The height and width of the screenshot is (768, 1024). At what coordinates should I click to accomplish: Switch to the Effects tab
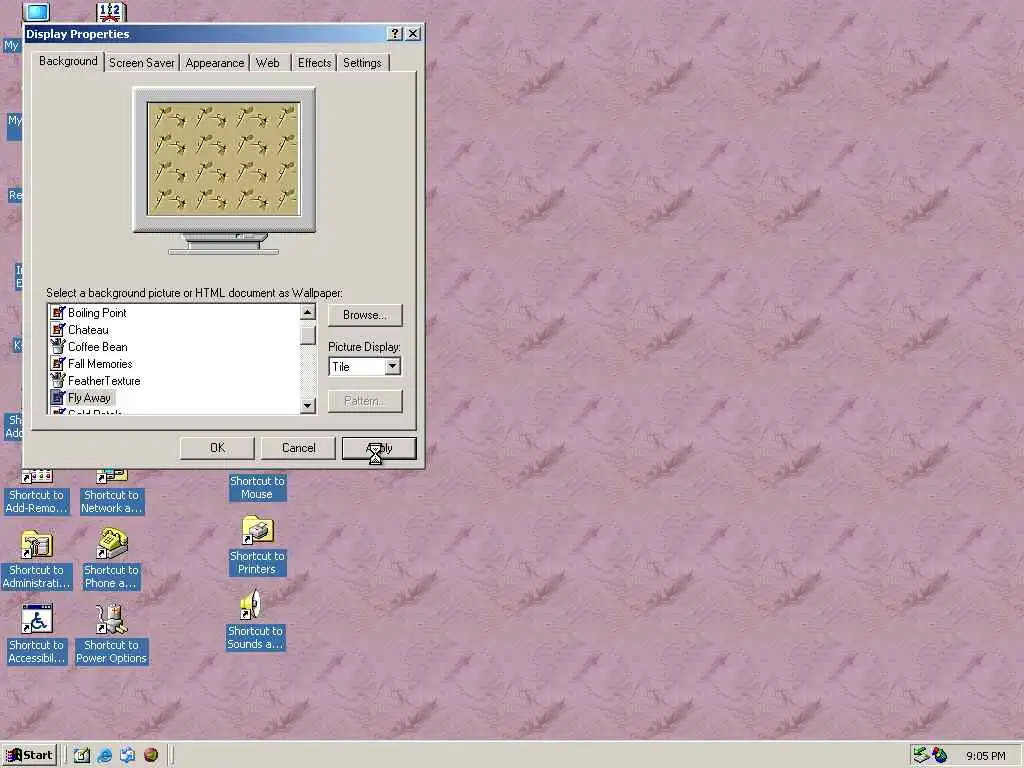click(x=314, y=63)
